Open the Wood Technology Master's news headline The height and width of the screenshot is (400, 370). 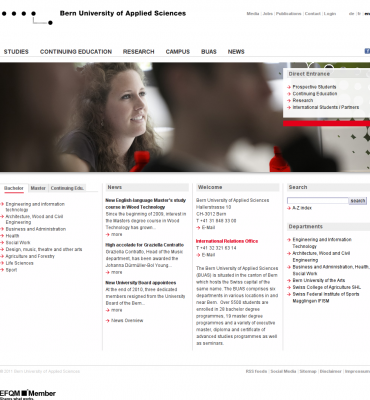point(146,204)
